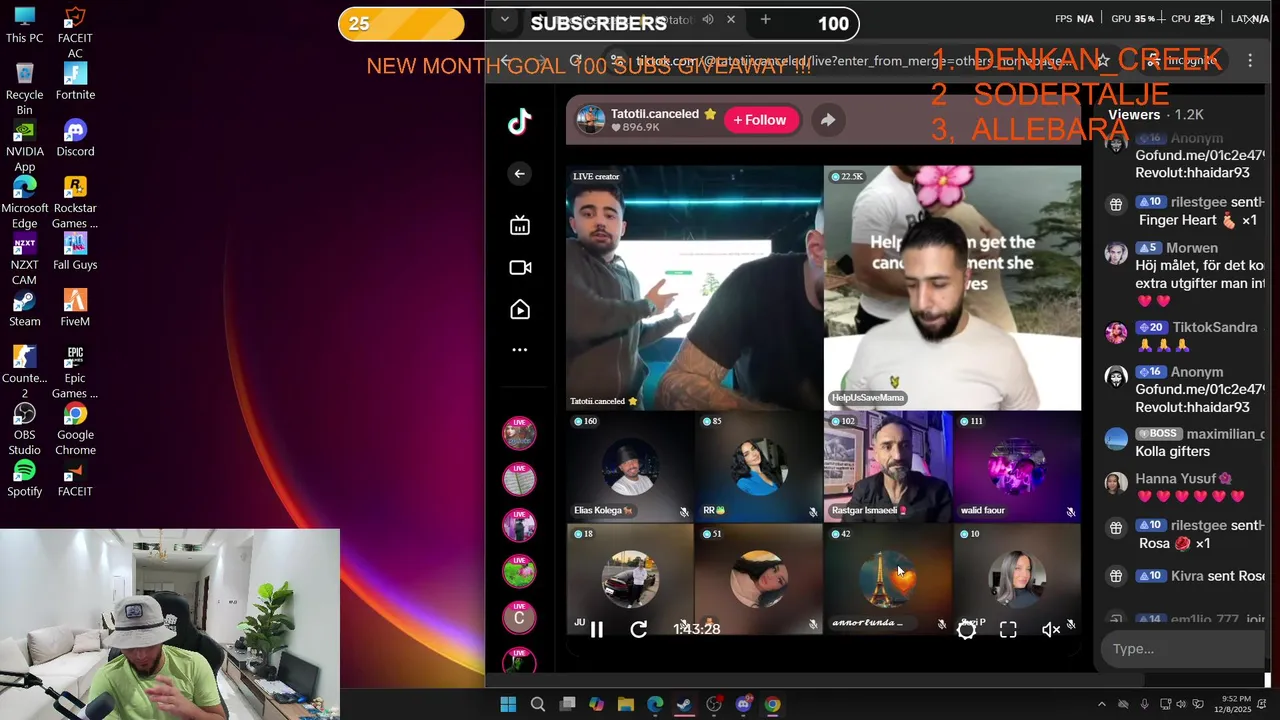Screen dimensions: 1280x720
Task: Select the FiveM desktop shortcut
Action: tap(75, 308)
